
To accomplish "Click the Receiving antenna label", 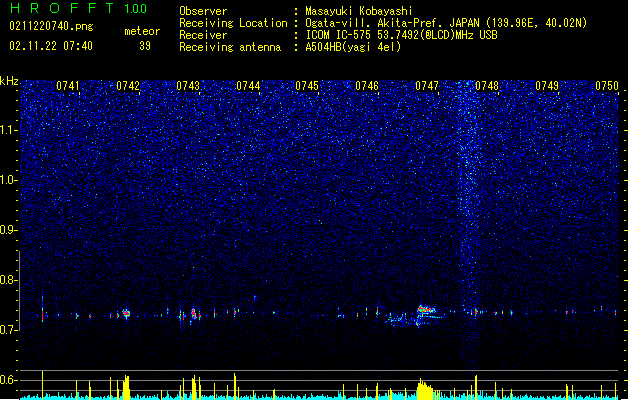I will coord(230,47).
